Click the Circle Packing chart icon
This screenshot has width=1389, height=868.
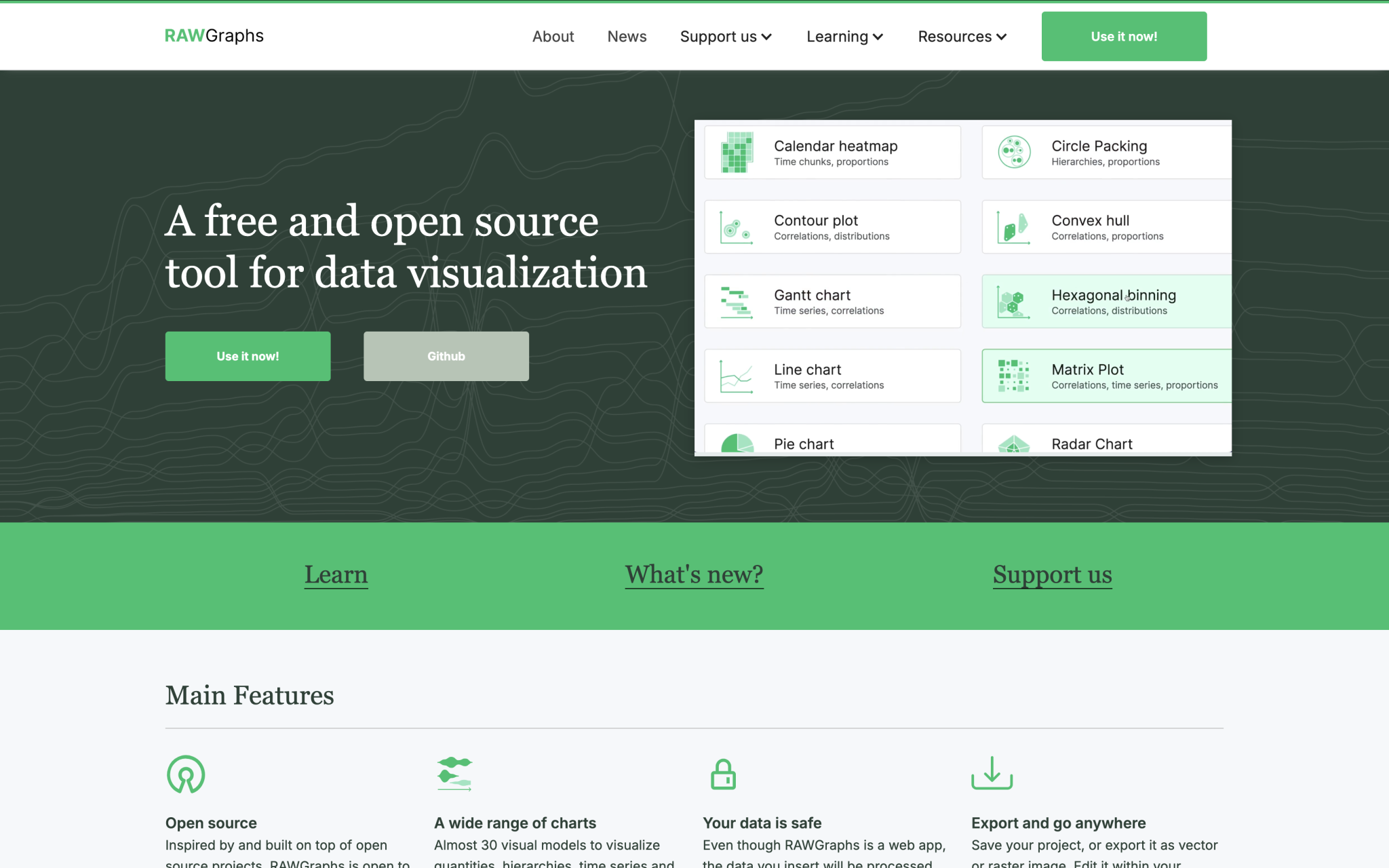tap(1015, 152)
